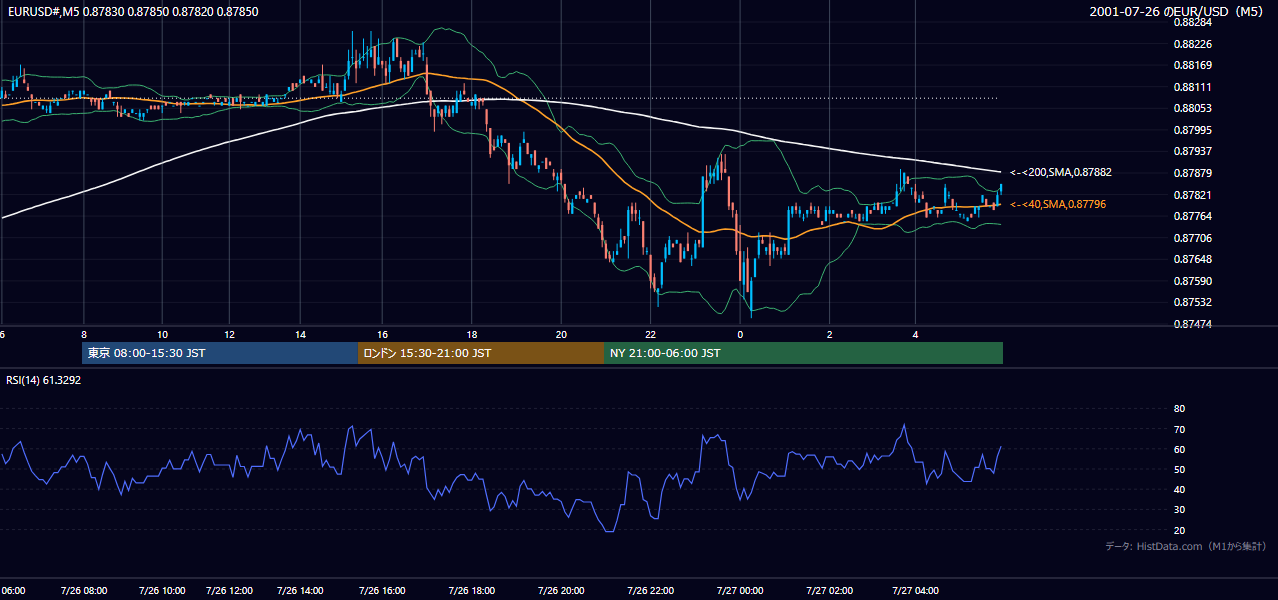The width and height of the screenshot is (1278, 600).
Task: Click hour label 0 under price chart
Action: 740,334
